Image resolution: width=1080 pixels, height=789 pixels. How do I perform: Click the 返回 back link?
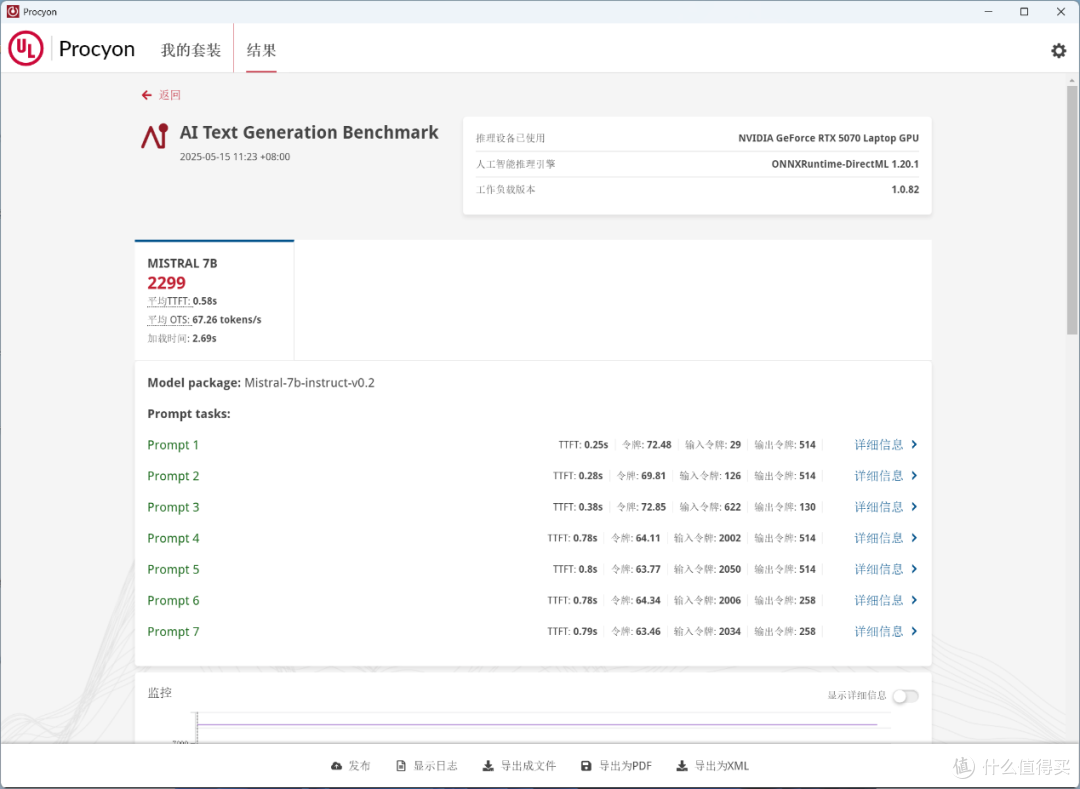tap(169, 95)
